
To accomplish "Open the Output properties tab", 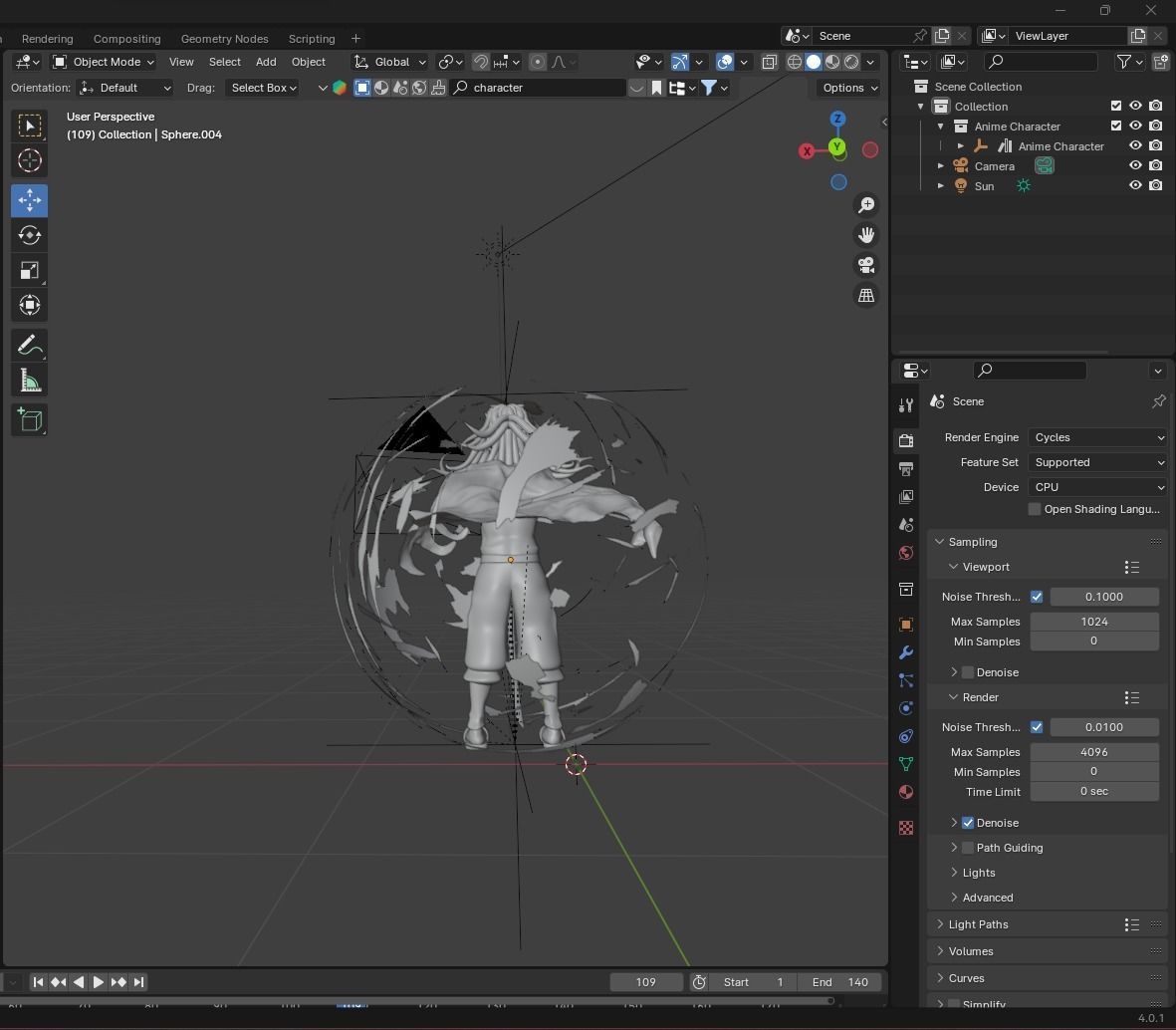I will click(x=906, y=469).
